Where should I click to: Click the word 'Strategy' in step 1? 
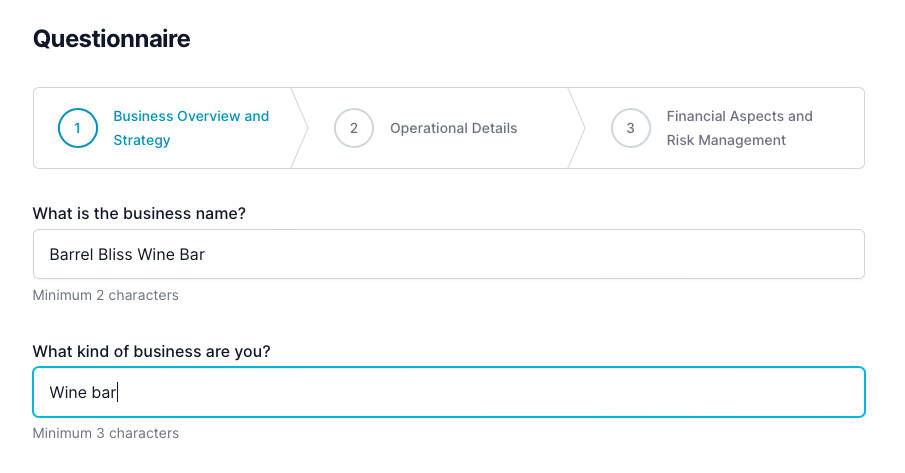point(142,140)
